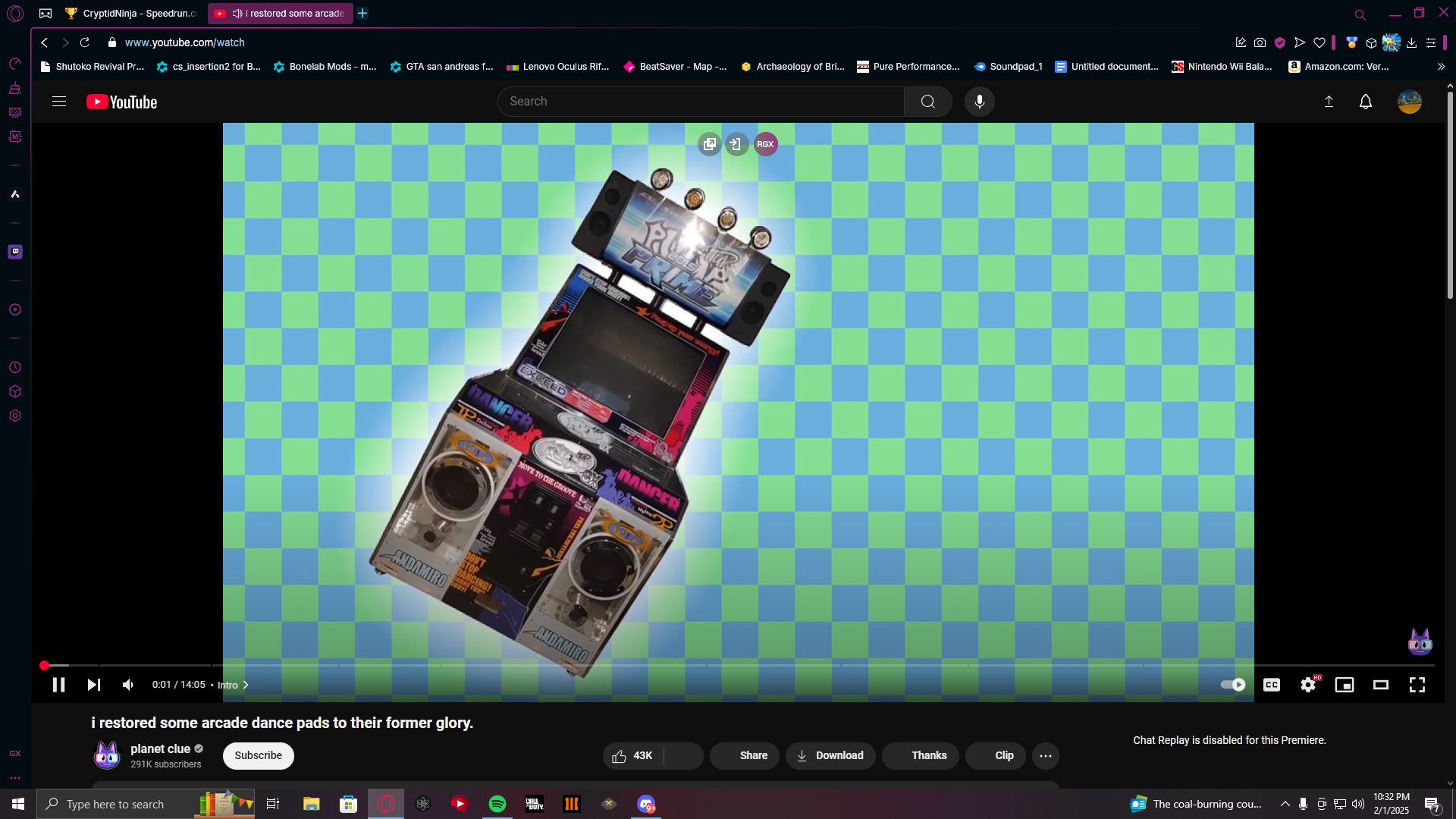
Task: Subscribe to planet clue channel
Action: (x=258, y=755)
